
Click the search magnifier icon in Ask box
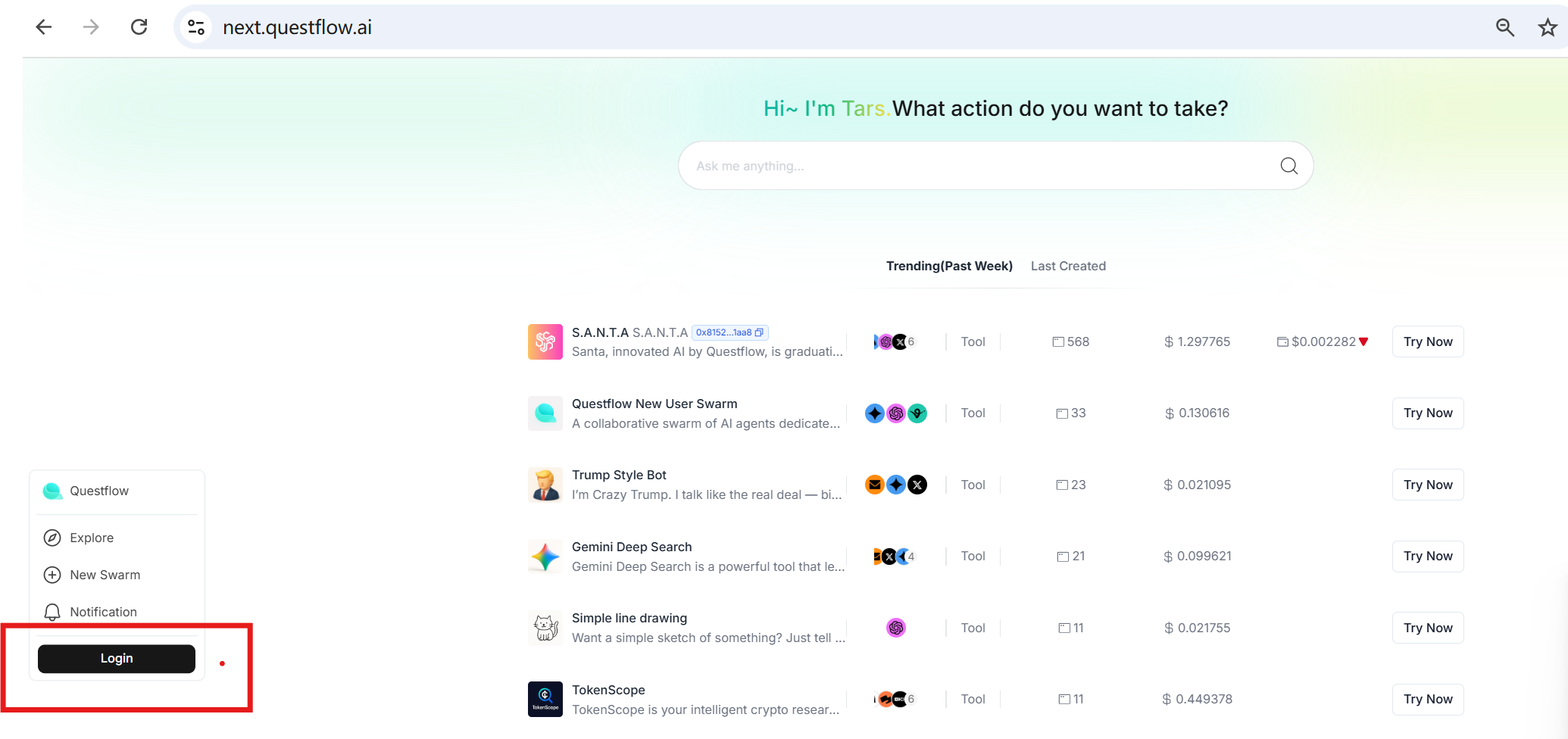[x=1288, y=166]
